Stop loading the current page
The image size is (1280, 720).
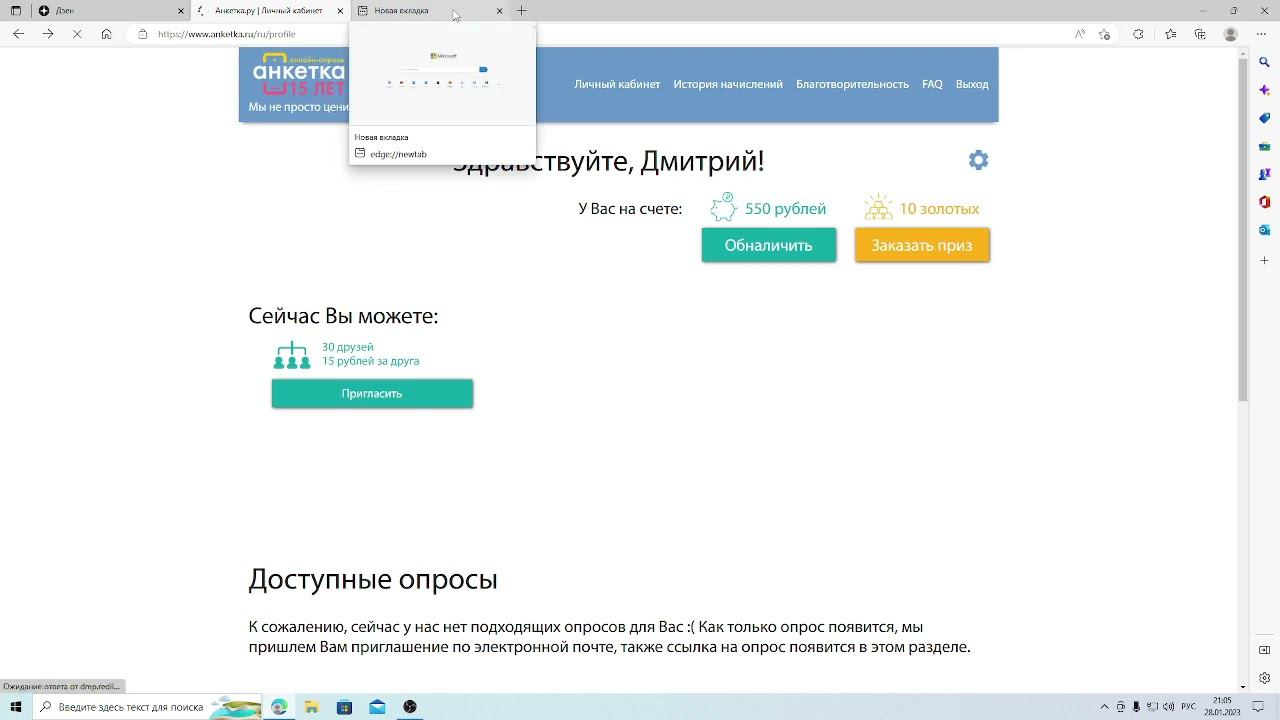click(x=77, y=34)
